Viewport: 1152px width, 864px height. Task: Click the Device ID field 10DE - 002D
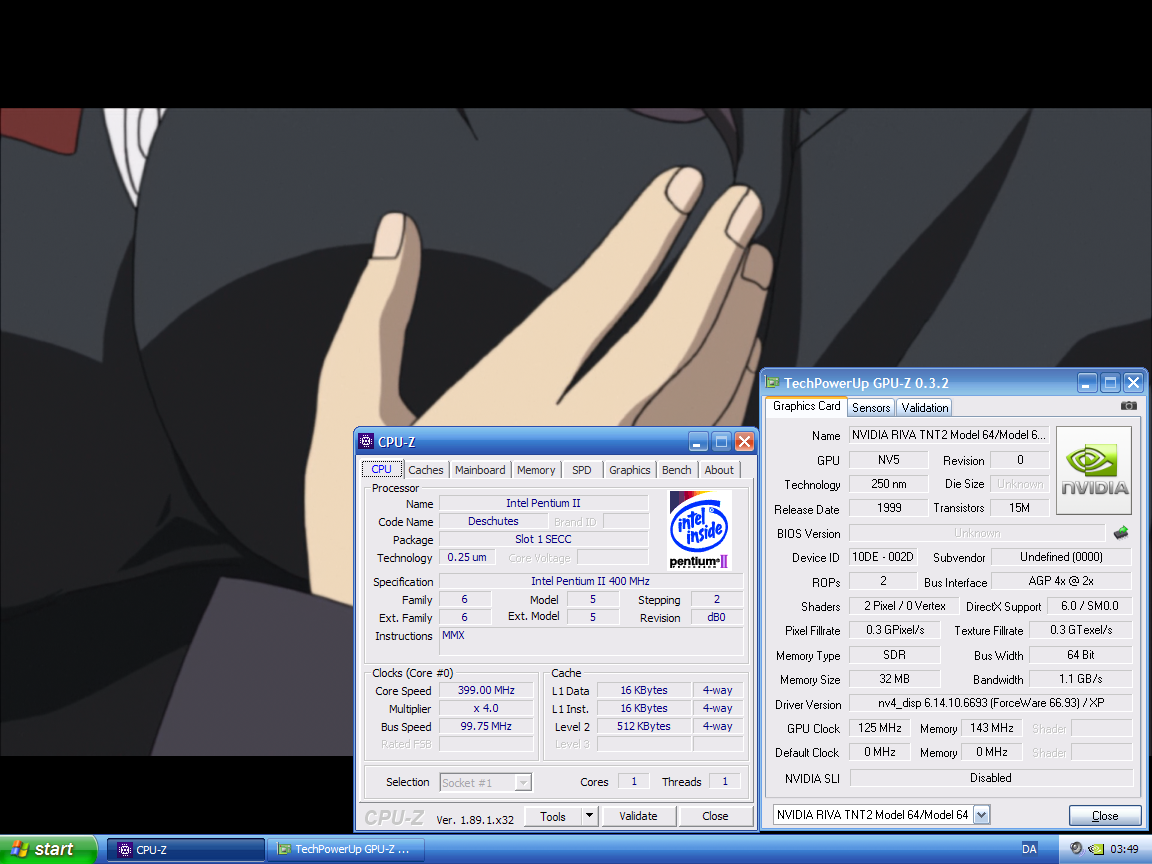point(882,557)
